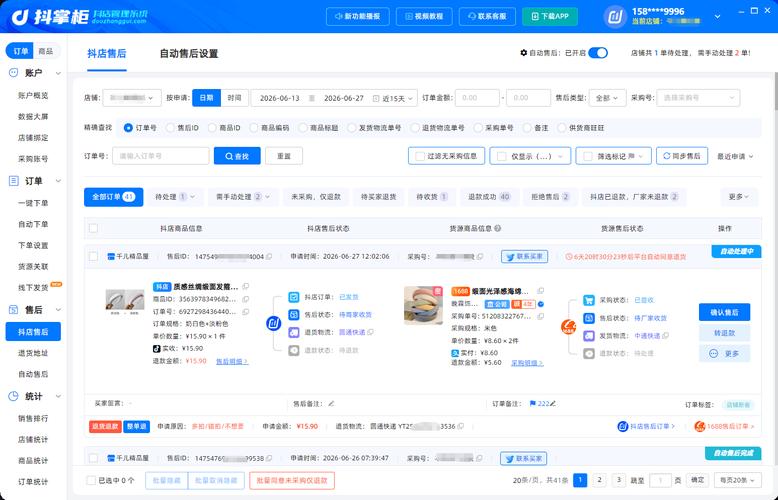
Task: Click the calendar icon in the date range
Action: [x=376, y=98]
